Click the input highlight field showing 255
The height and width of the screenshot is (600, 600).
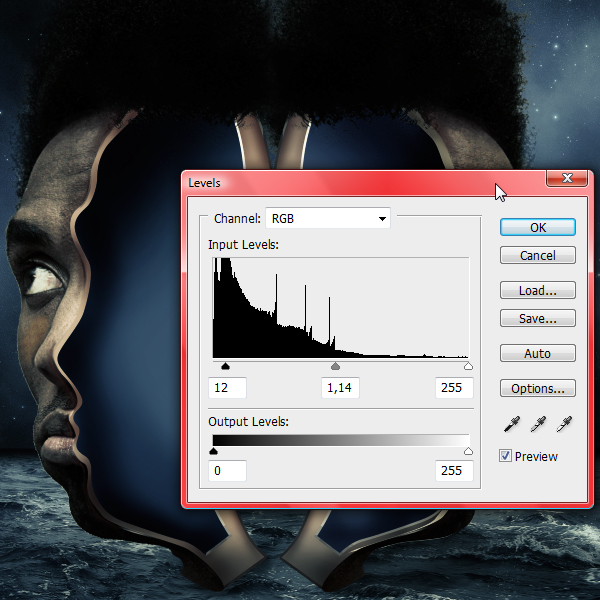click(454, 388)
